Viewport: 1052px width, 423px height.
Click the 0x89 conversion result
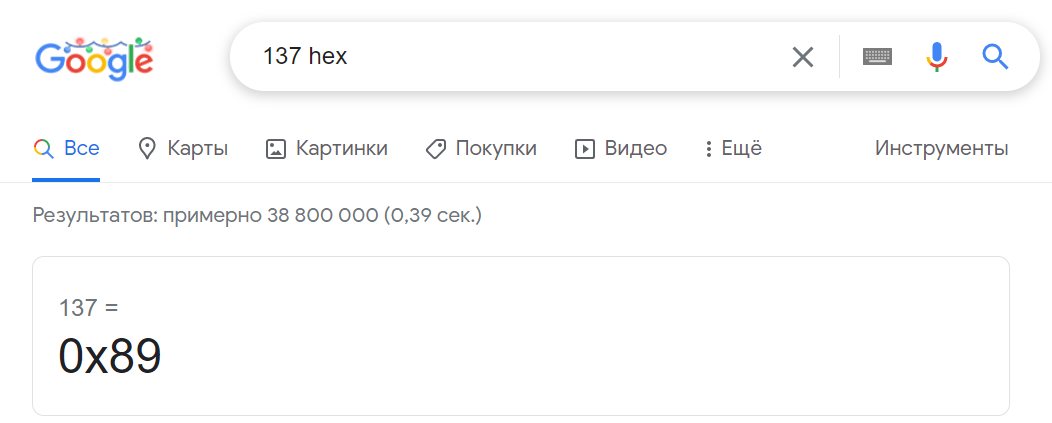click(x=110, y=357)
